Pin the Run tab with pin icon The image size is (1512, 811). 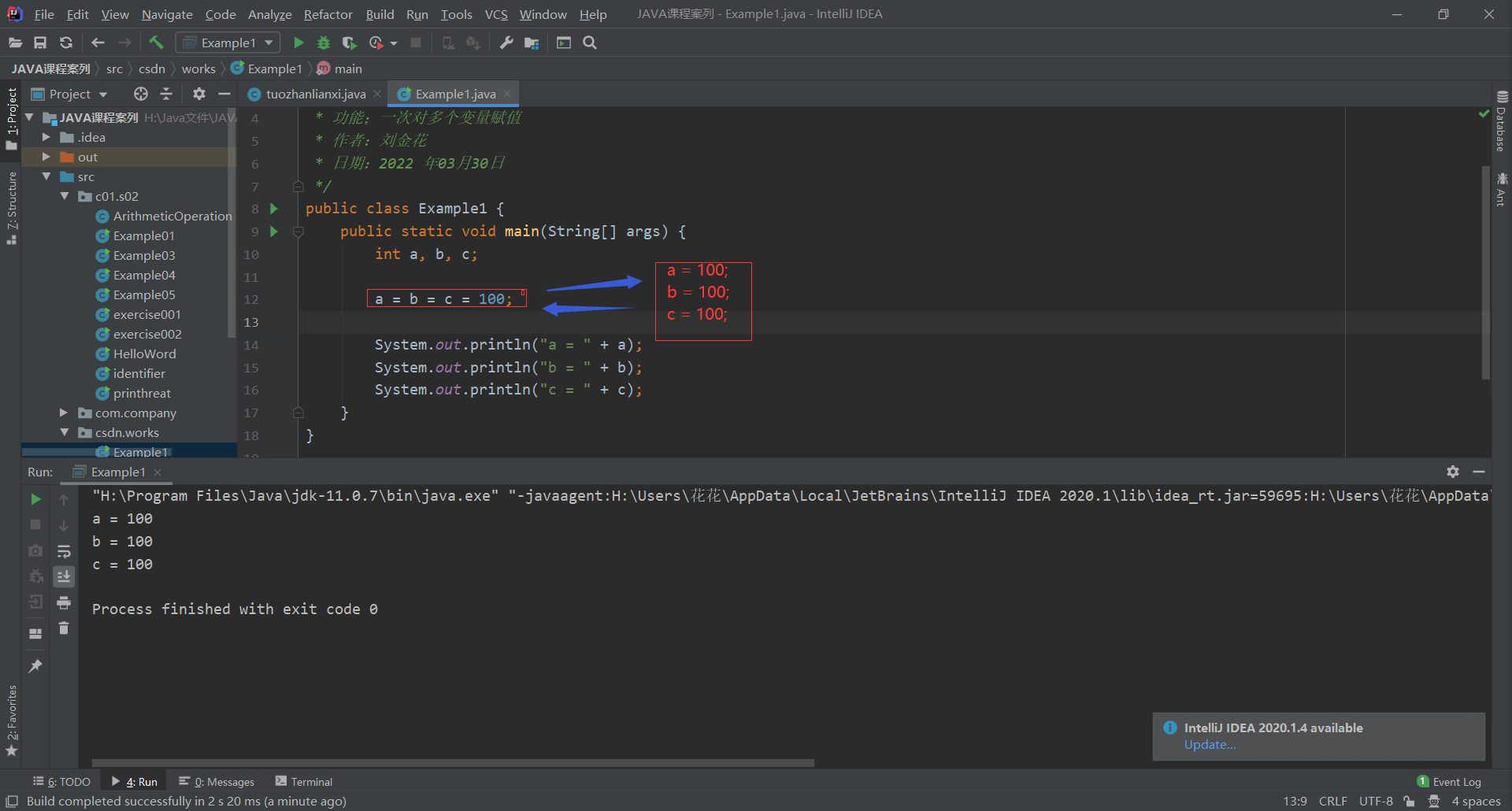pyautogui.click(x=35, y=666)
